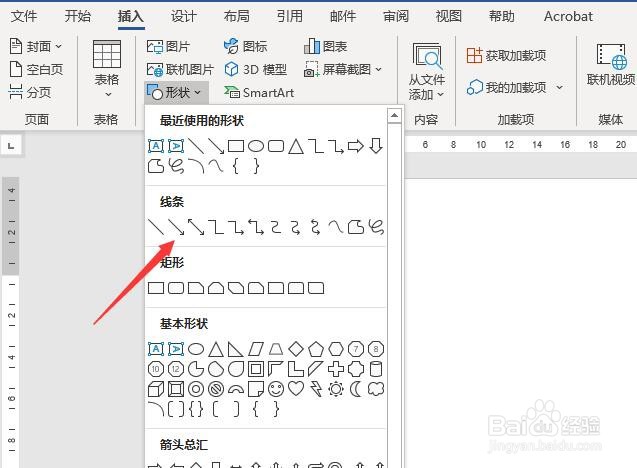Select the arrow line in 线条 section

176,227
